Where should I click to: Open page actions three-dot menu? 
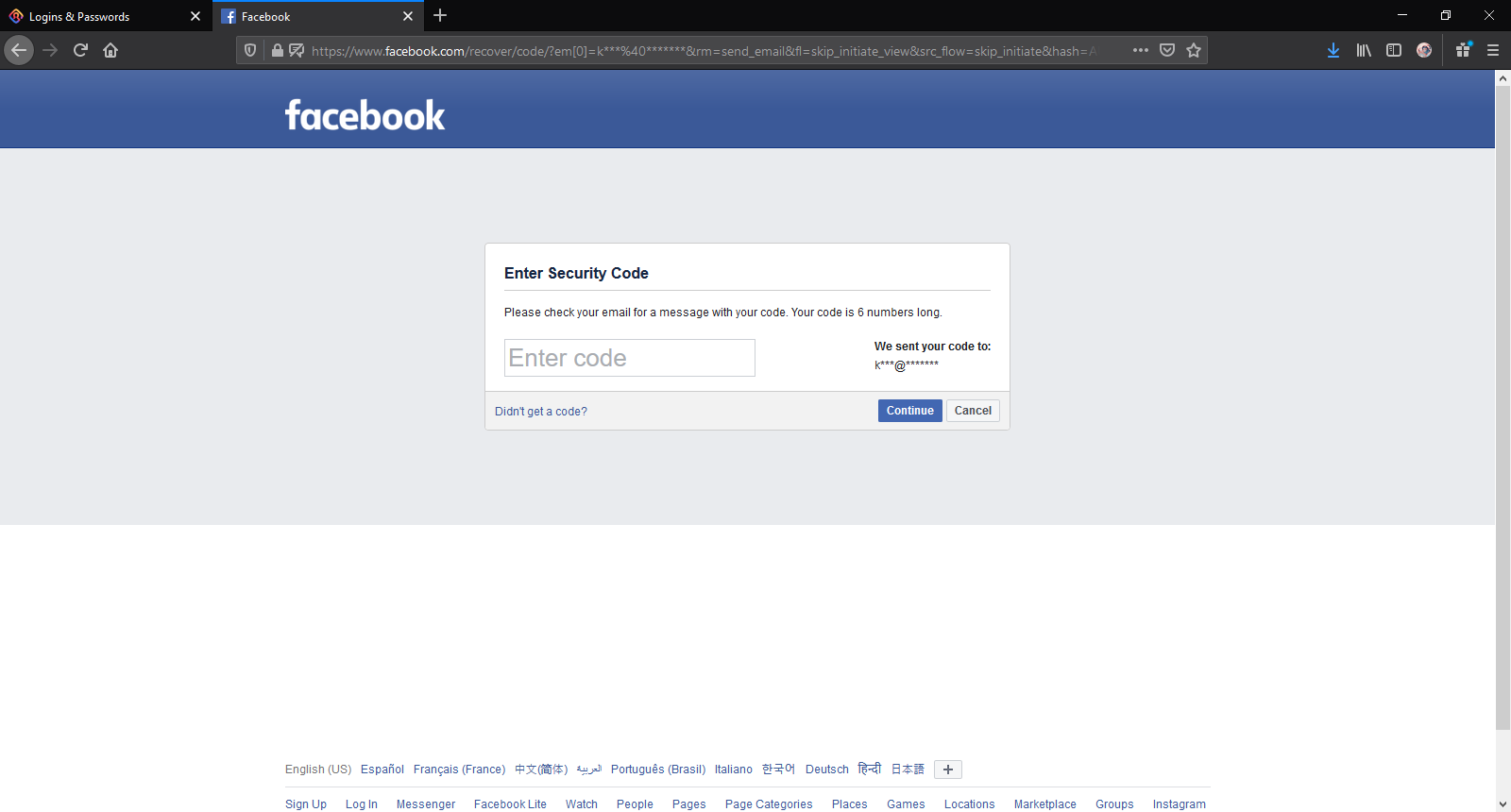1141,50
